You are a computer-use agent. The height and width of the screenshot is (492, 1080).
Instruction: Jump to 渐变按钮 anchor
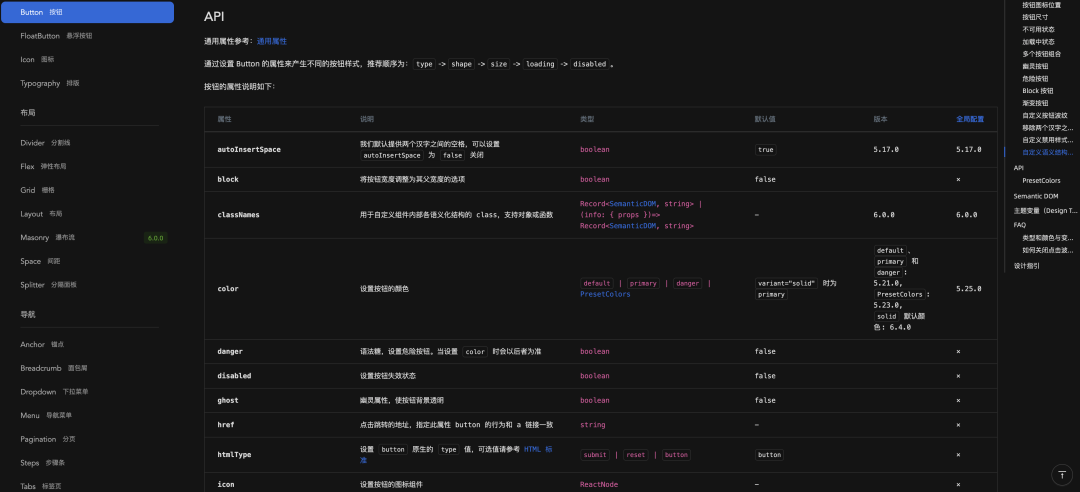pyautogui.click(x=1035, y=103)
